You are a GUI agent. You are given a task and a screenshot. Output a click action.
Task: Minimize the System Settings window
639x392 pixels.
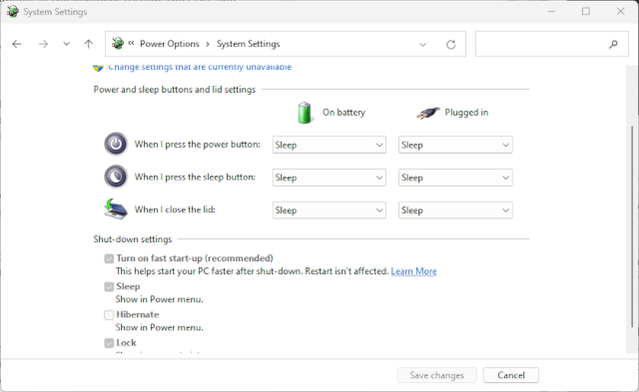click(x=551, y=11)
